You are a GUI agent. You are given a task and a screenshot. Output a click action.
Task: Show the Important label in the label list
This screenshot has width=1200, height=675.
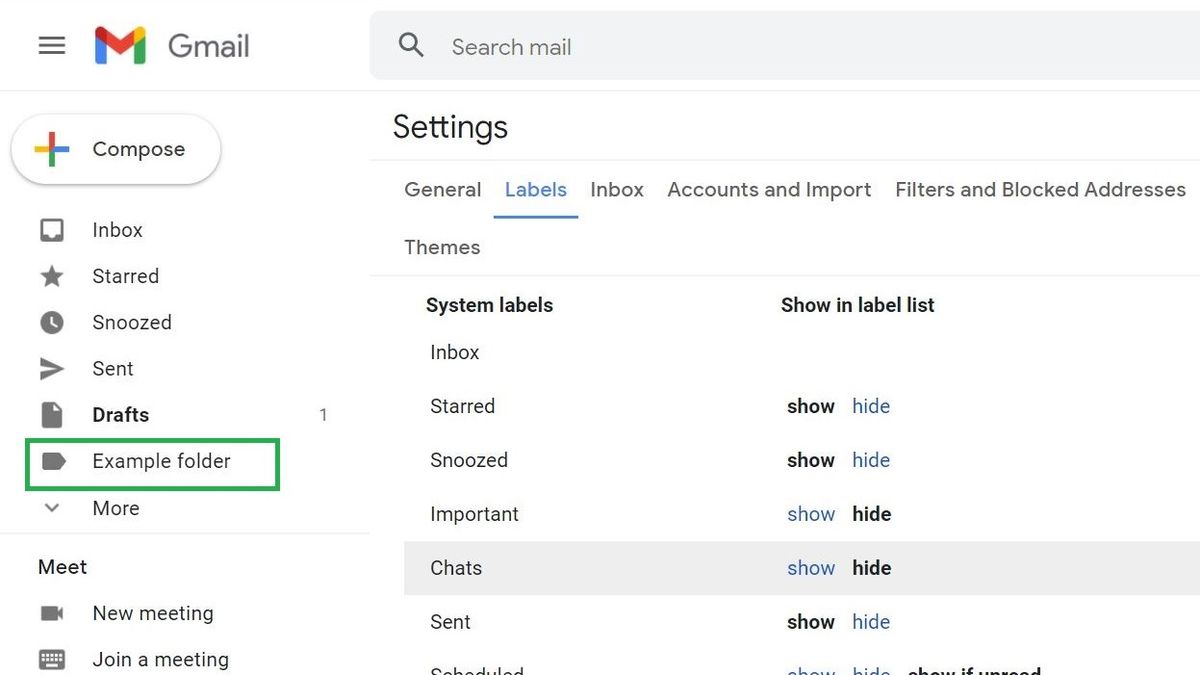coord(811,514)
